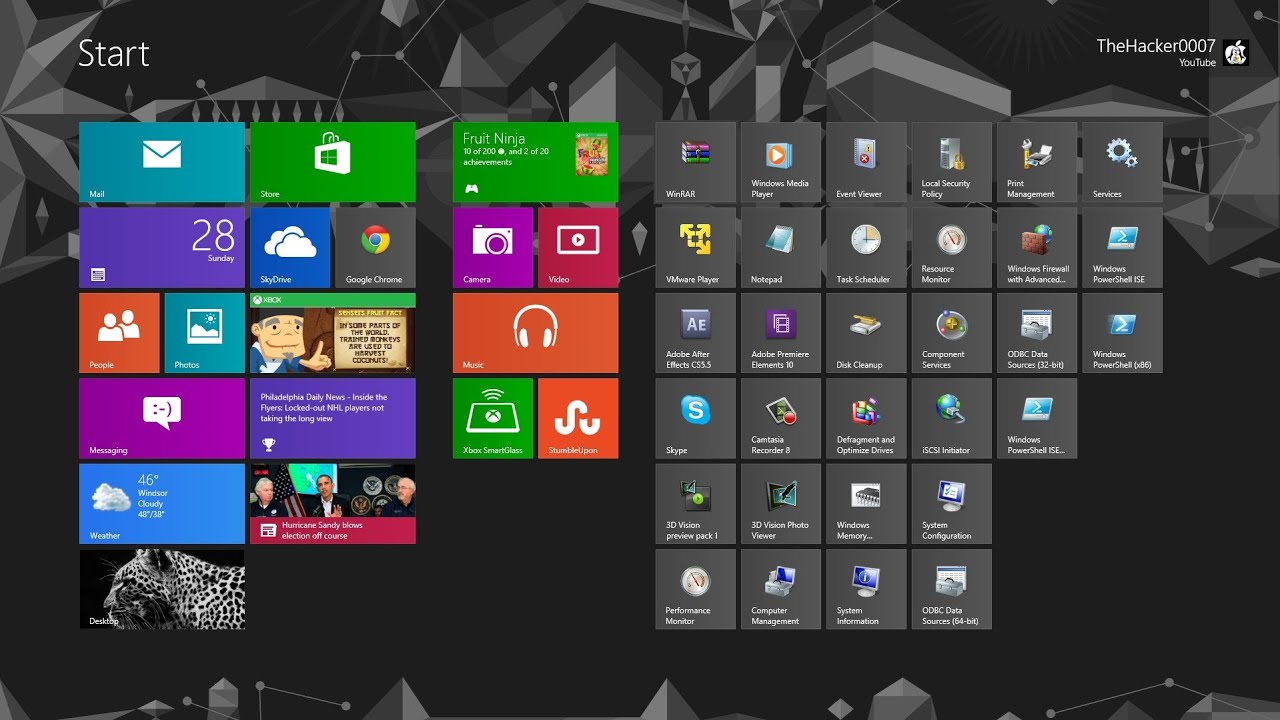Screen dimensions: 1280x720
Task: Launch VMware Player tile
Action: [x=696, y=248]
